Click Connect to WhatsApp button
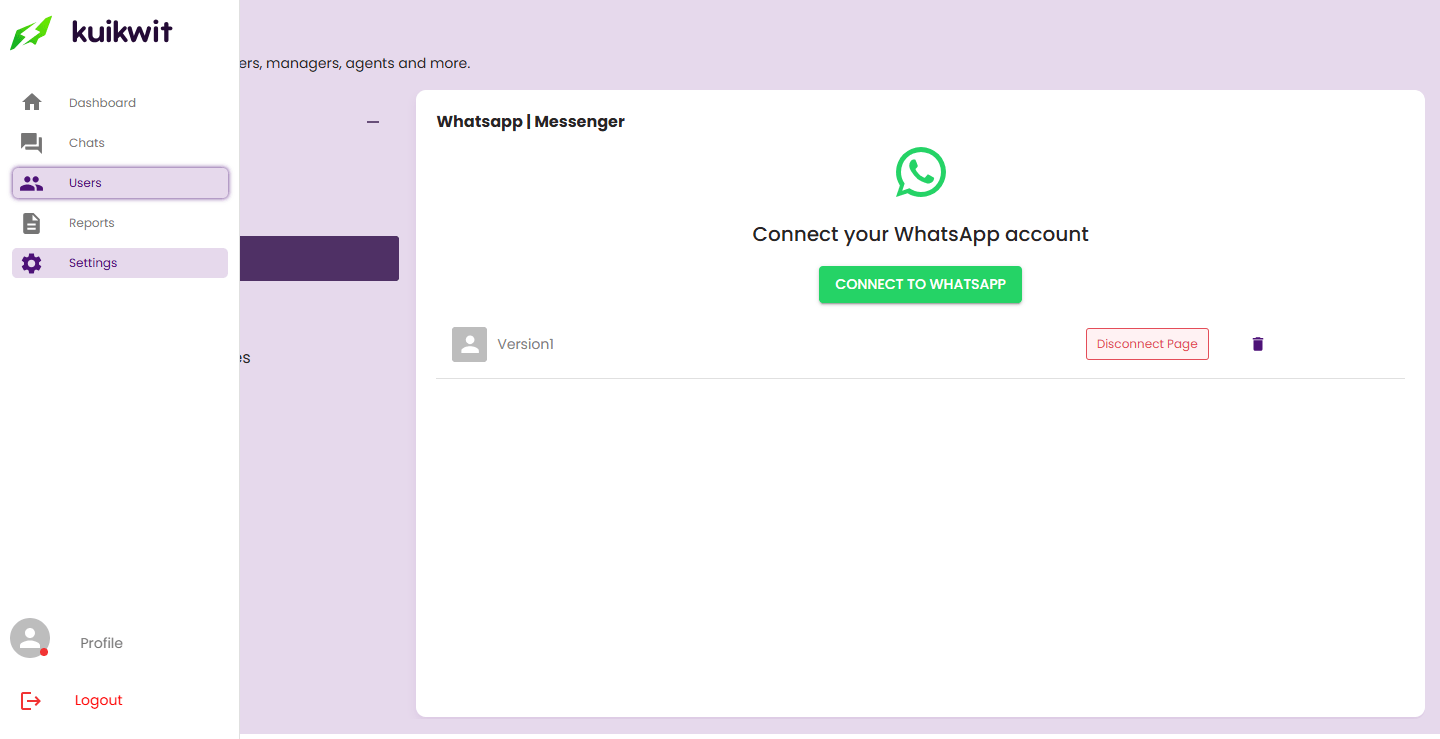This screenshot has width=1440, height=739. [920, 284]
